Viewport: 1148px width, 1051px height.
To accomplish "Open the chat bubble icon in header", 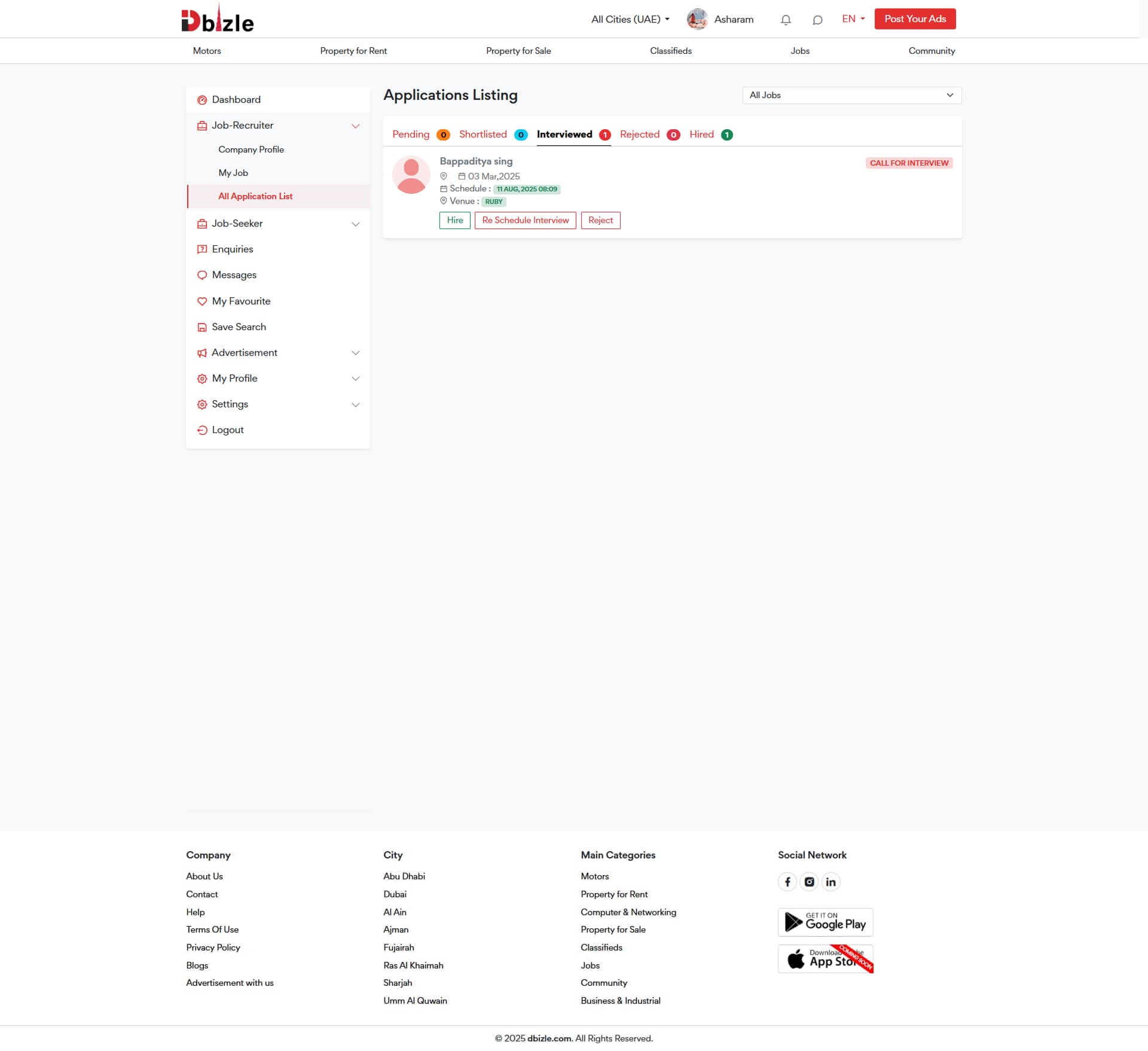I will click(x=817, y=20).
